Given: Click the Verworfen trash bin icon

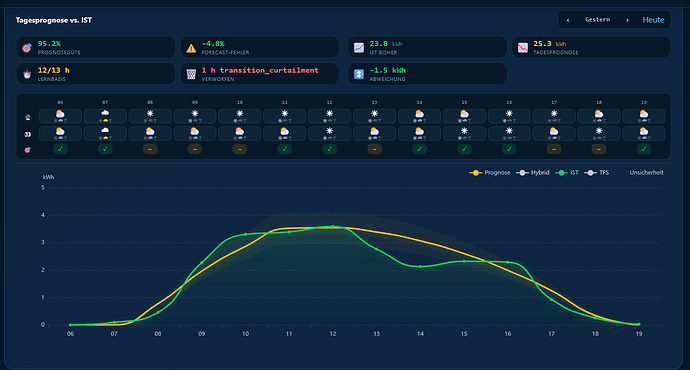Looking at the screenshot, I should pos(191,74).
